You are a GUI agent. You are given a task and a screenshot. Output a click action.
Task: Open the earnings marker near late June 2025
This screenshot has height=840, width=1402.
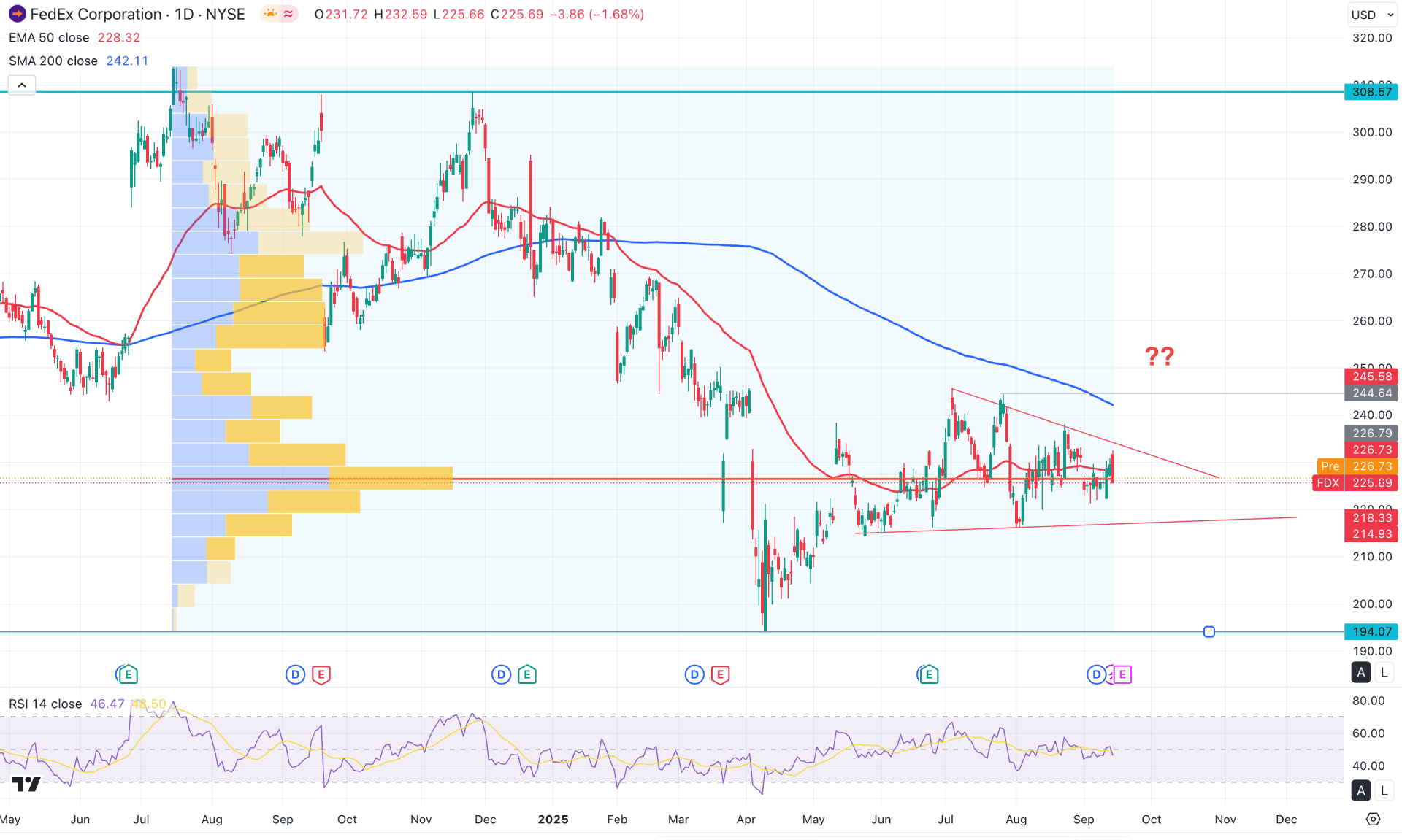[928, 674]
